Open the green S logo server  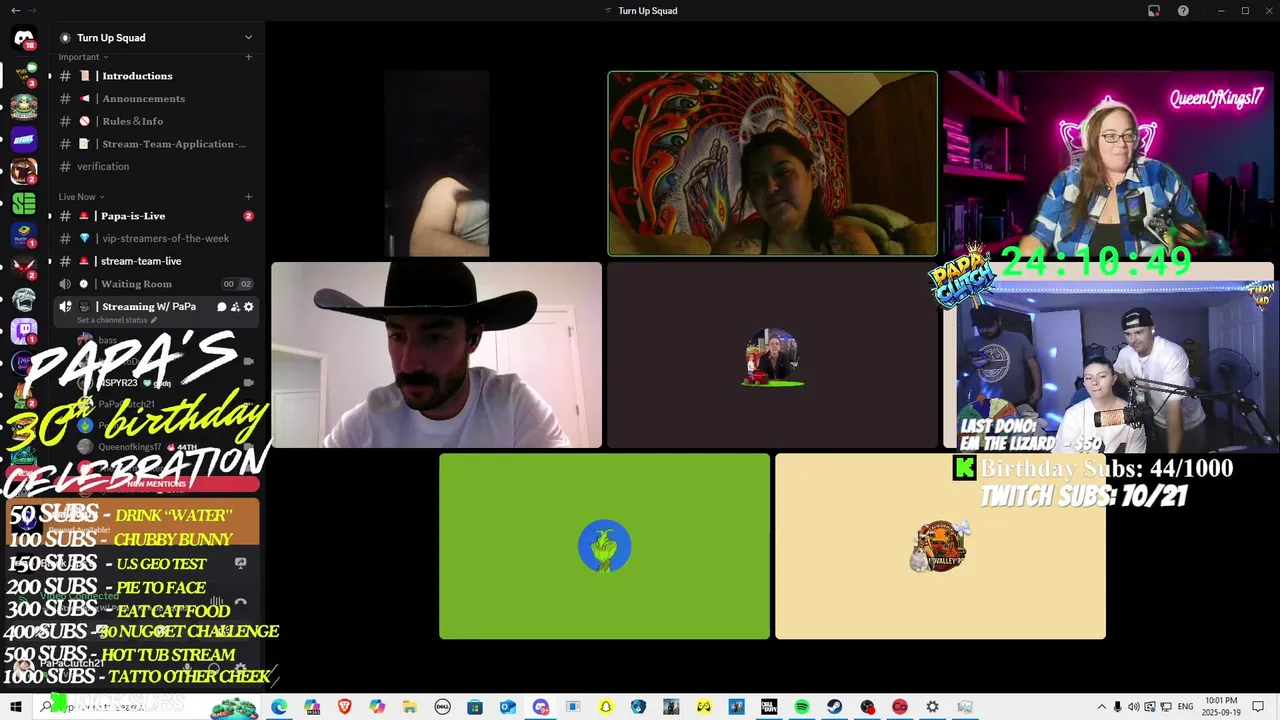(24, 204)
